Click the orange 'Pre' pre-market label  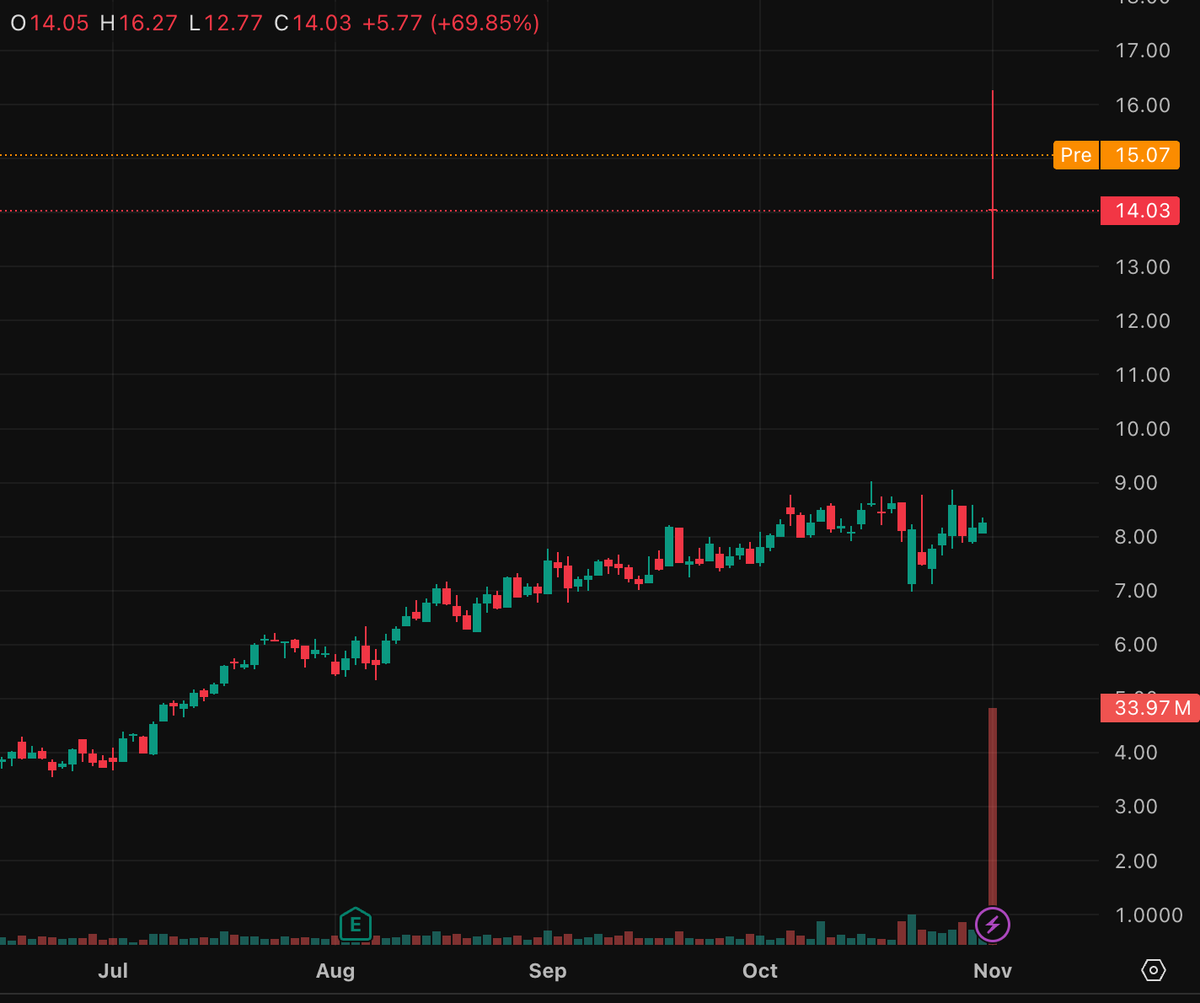1075,155
